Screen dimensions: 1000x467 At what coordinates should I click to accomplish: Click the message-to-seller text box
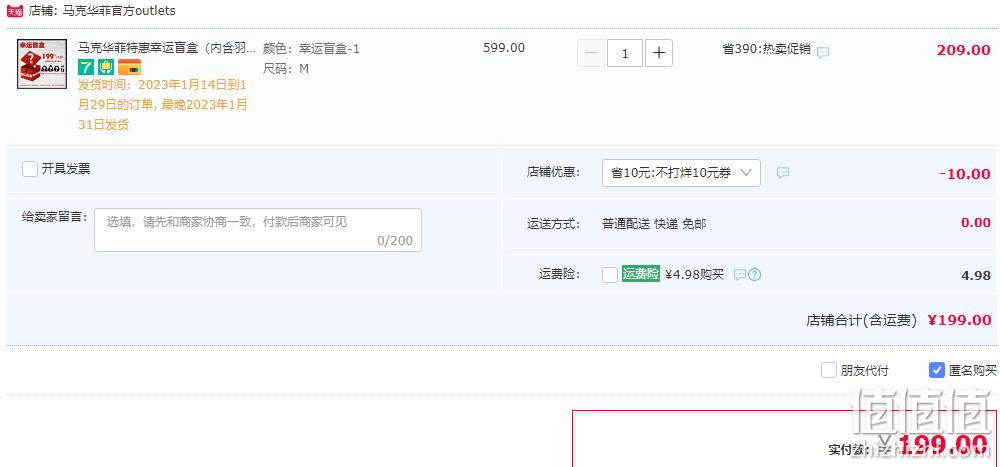tap(258, 230)
